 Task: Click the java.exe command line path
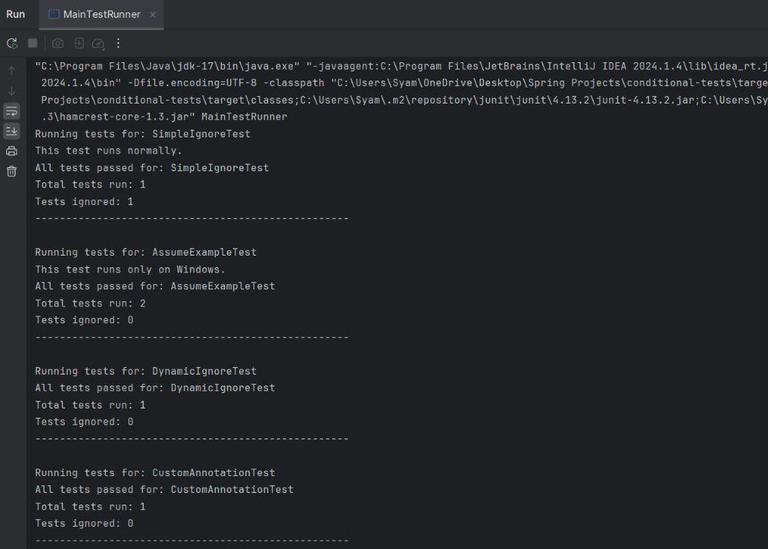point(167,66)
